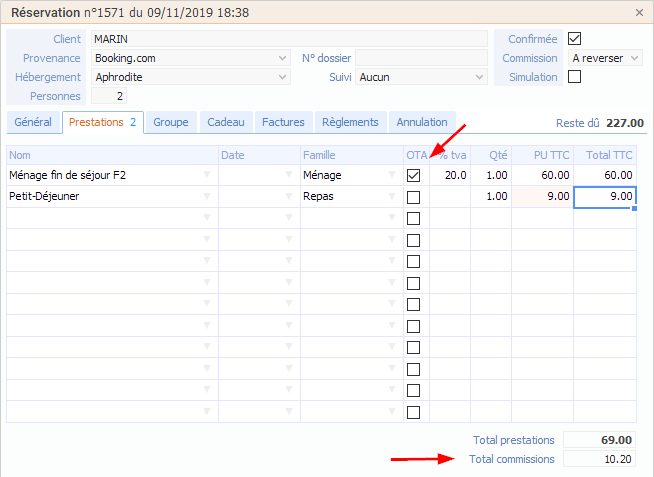Open Famille dropdown arrow for Ménage row
This screenshot has width=654, height=477.
(393, 176)
